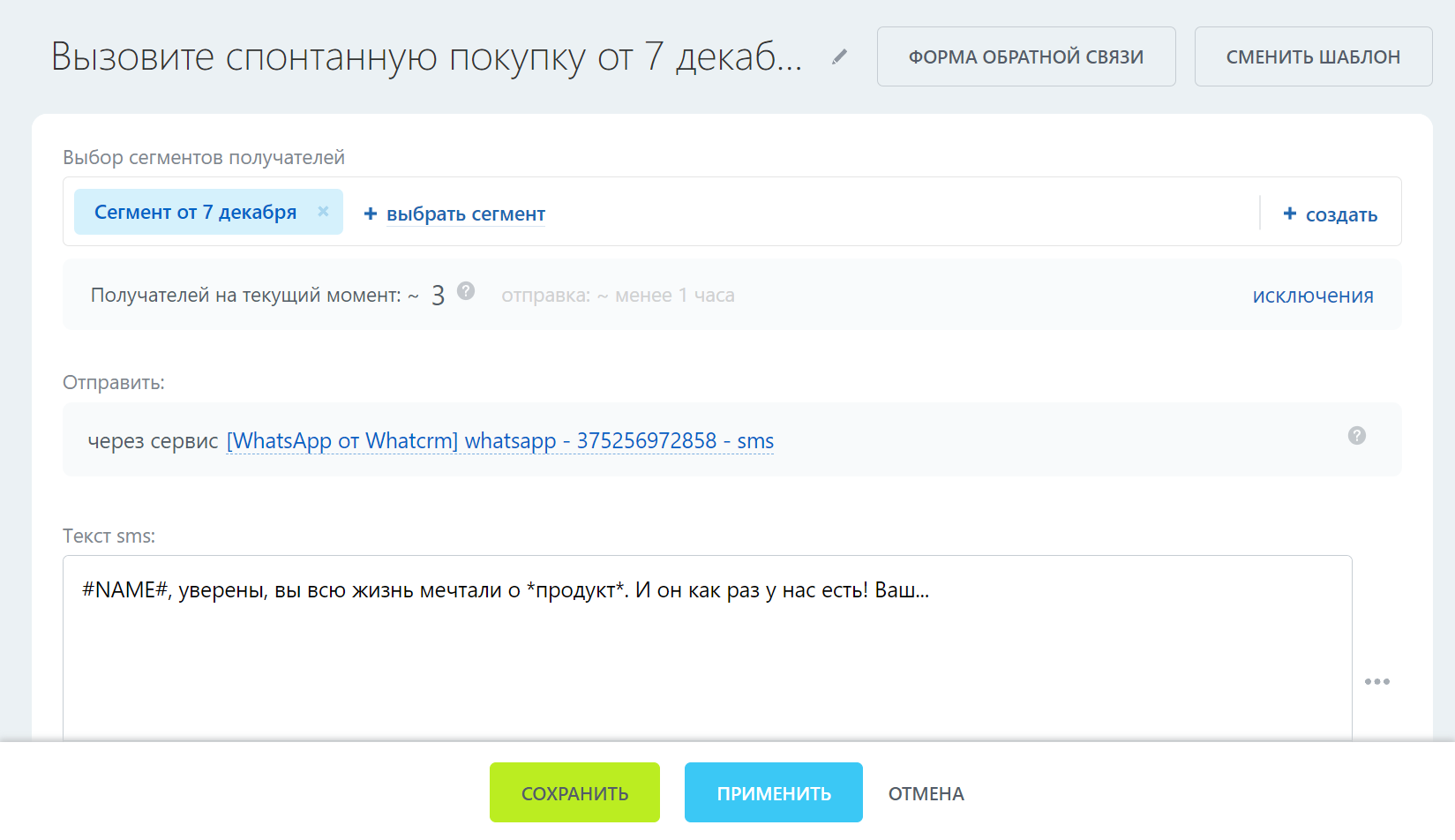Click the 'отправка: ~ менее 1 часа' text
The image size is (1455, 840).
(x=618, y=296)
